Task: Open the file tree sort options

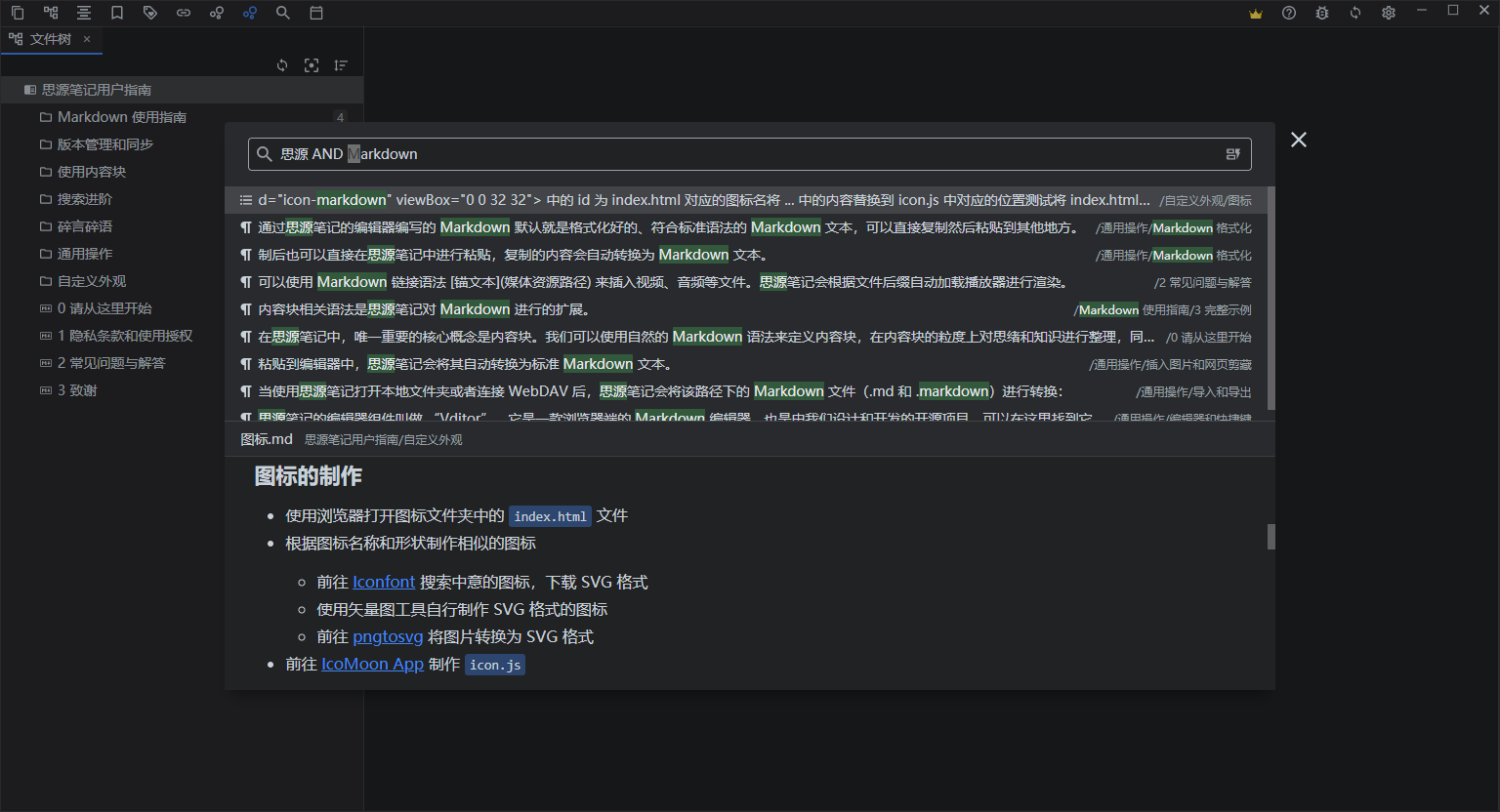Action: tap(341, 64)
